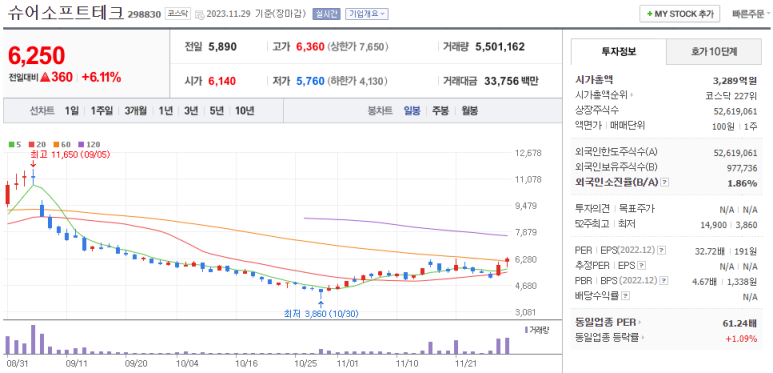
Task: Click the green plus icon in MY STOCK 추가
Action: tap(650, 14)
